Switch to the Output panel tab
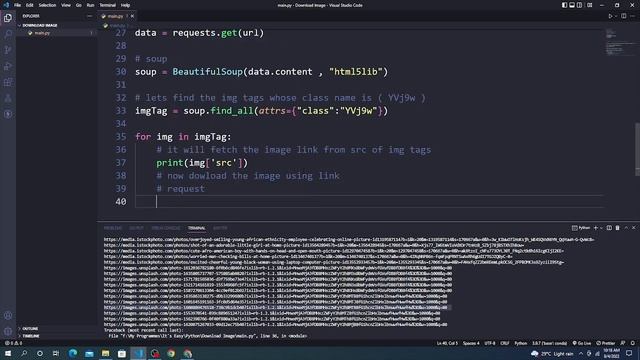640x360 pixels. point(136,228)
